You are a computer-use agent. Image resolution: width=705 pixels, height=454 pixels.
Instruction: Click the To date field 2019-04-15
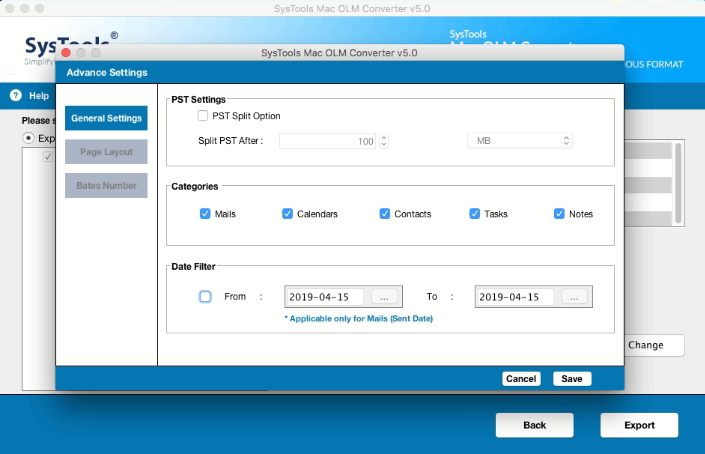[x=515, y=297]
